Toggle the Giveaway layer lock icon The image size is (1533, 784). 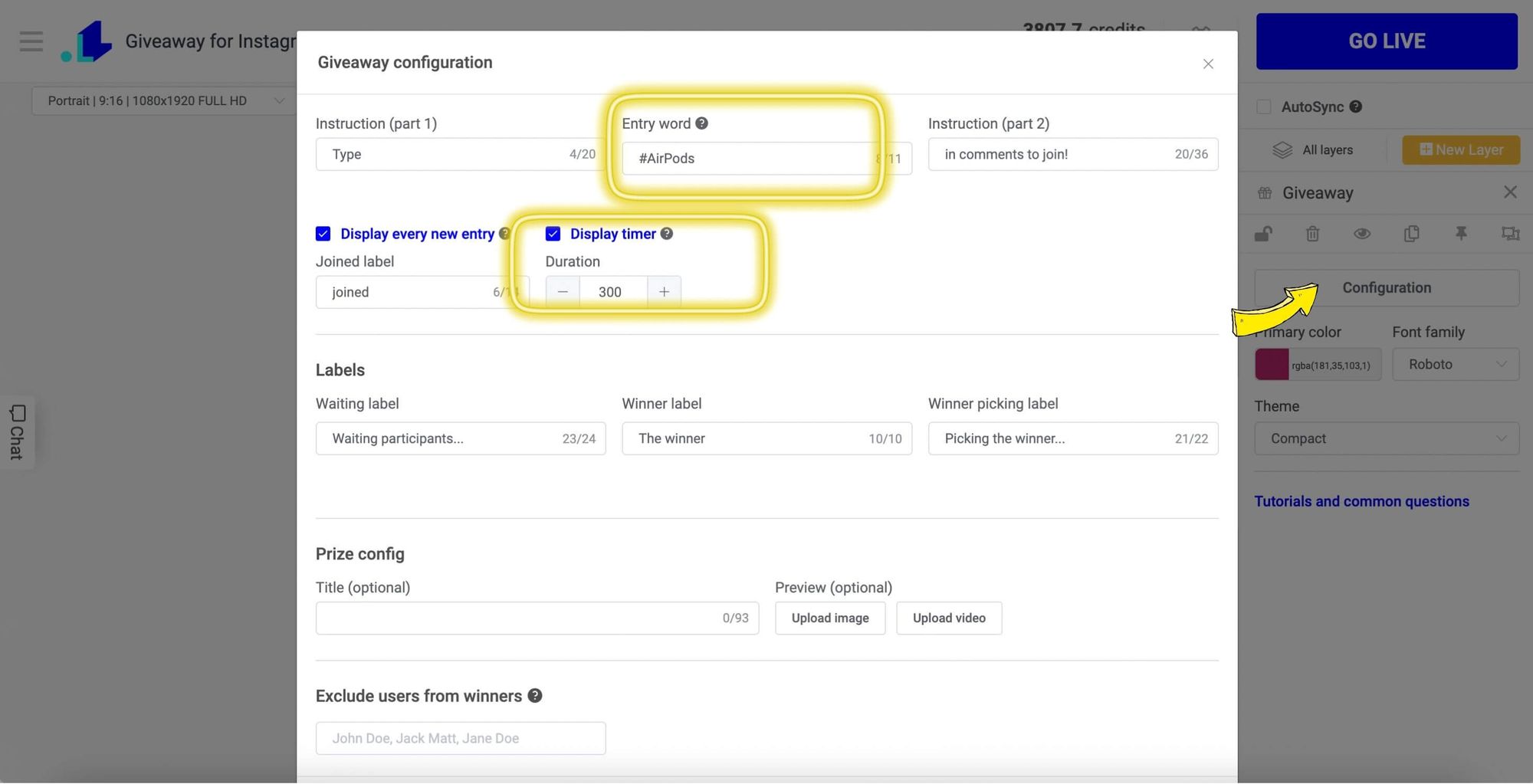pos(1264,234)
